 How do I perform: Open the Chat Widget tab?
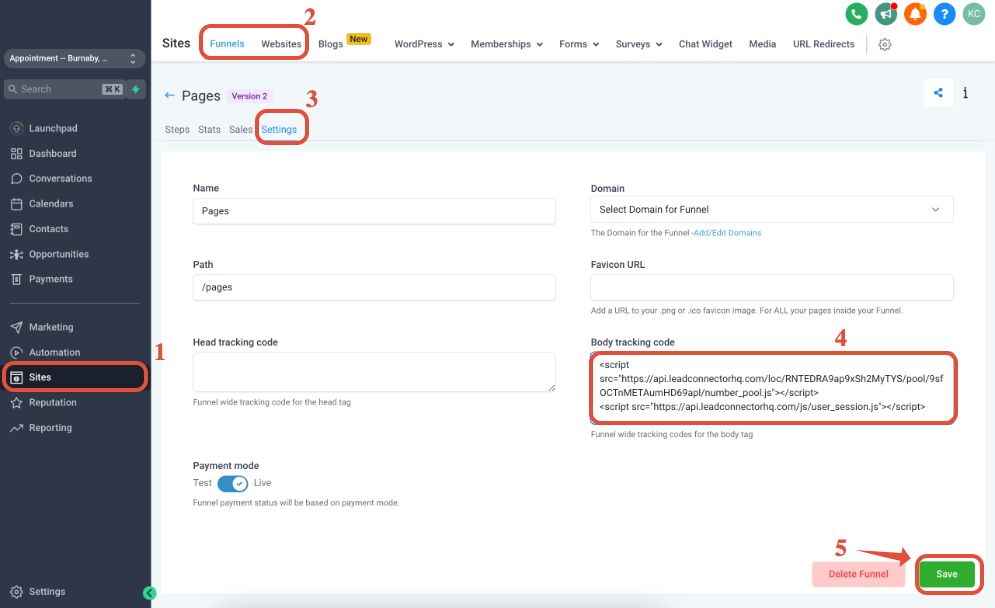coord(705,44)
